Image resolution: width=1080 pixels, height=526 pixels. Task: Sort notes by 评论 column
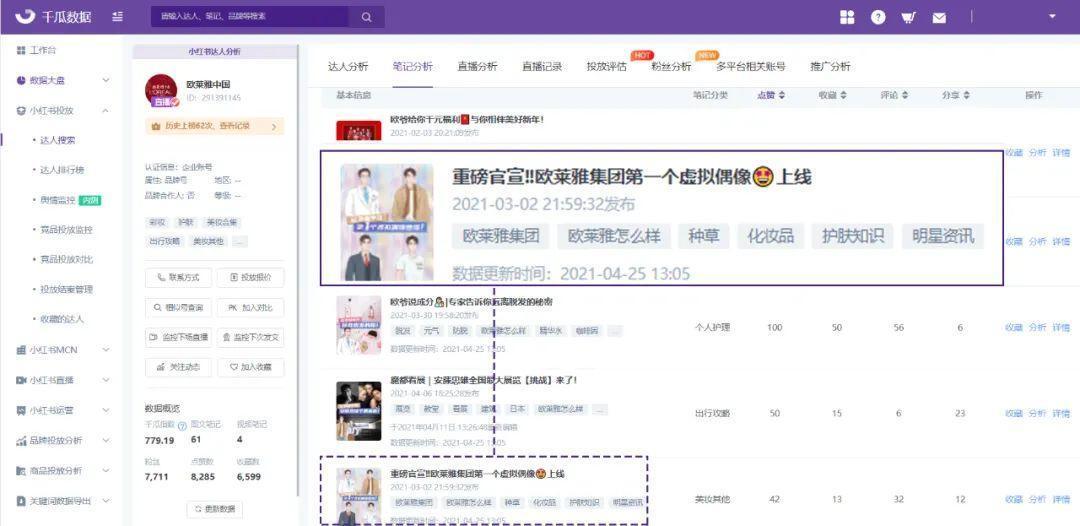point(894,96)
